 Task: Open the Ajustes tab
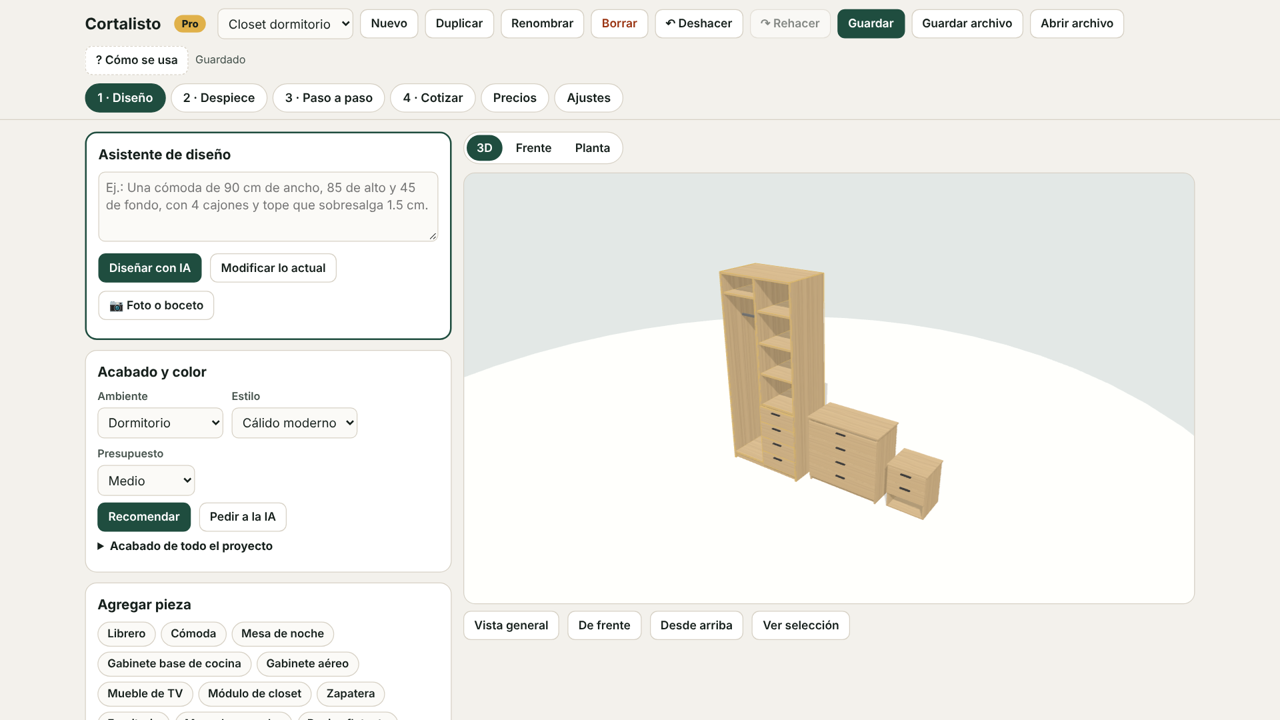click(589, 98)
